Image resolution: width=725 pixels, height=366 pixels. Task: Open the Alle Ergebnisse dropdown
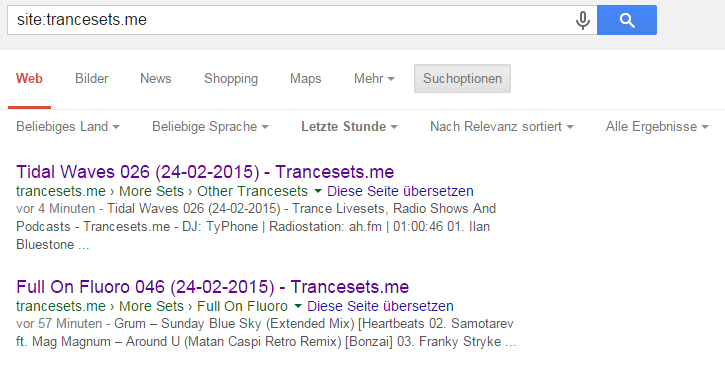tap(657, 126)
